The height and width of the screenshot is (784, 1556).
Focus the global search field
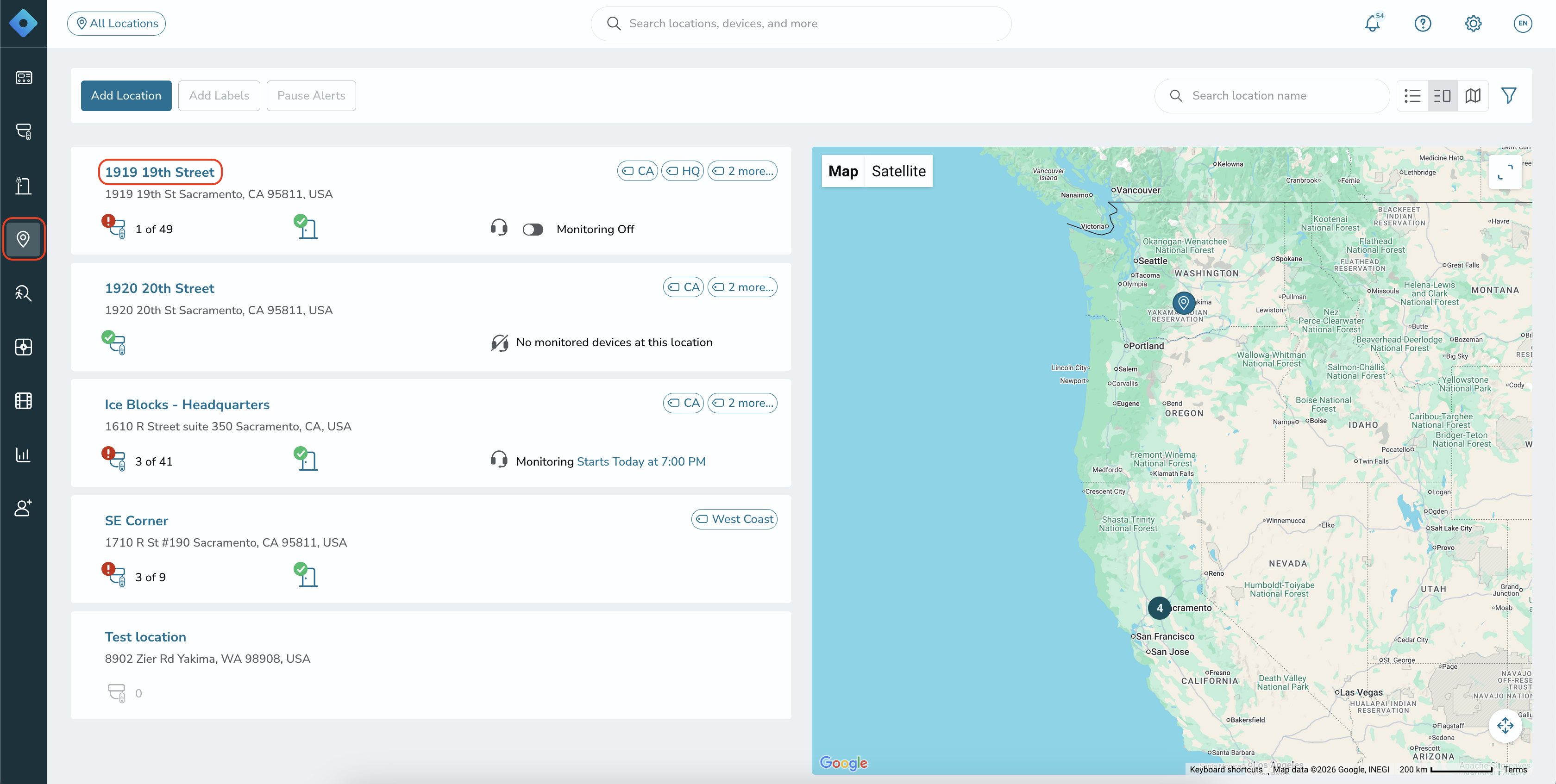click(x=801, y=24)
